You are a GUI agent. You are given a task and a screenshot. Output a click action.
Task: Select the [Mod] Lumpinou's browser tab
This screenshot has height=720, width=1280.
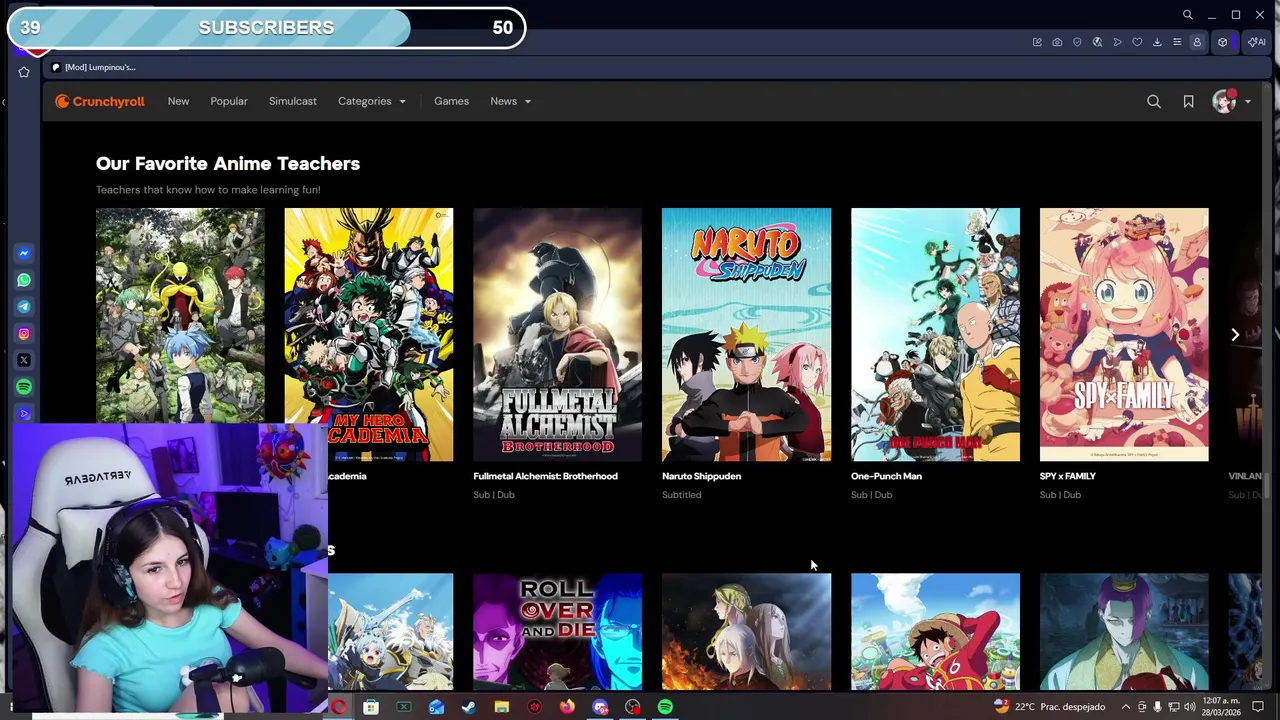tap(94, 67)
